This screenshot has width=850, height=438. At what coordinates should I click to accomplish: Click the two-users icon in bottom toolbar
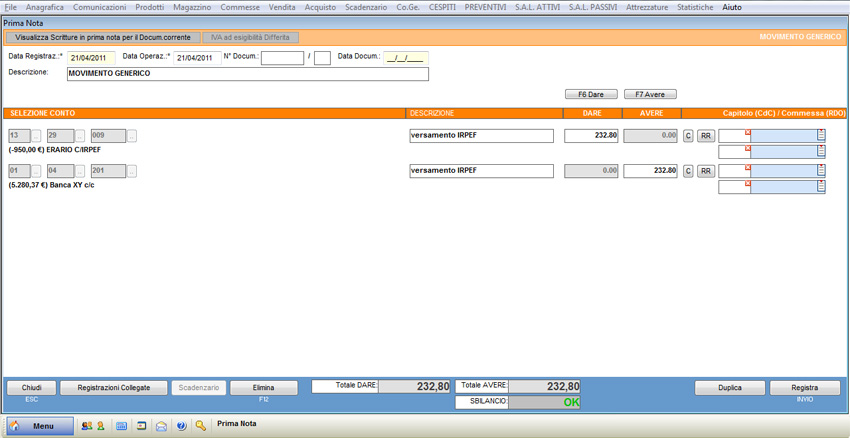tap(87, 426)
